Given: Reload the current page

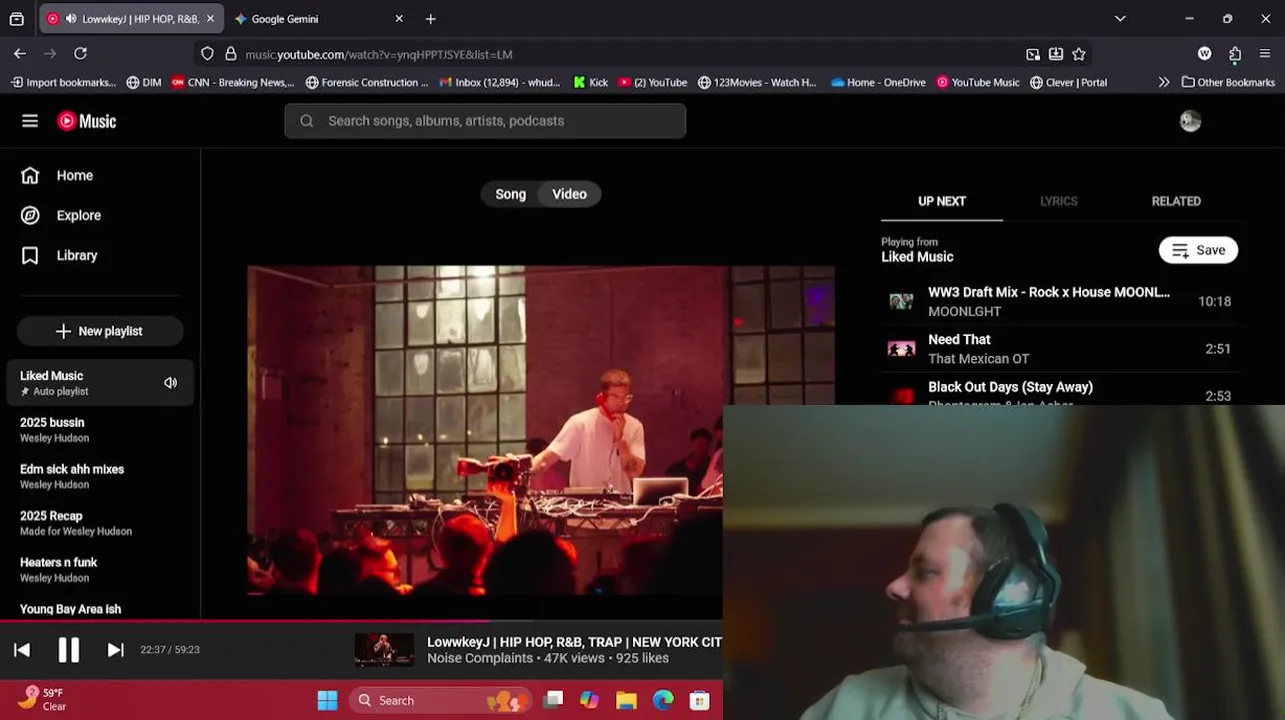Looking at the screenshot, I should [80, 54].
